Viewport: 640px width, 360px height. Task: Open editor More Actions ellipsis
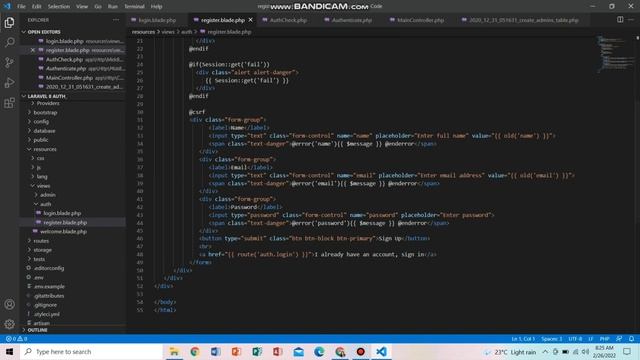tap(631, 20)
